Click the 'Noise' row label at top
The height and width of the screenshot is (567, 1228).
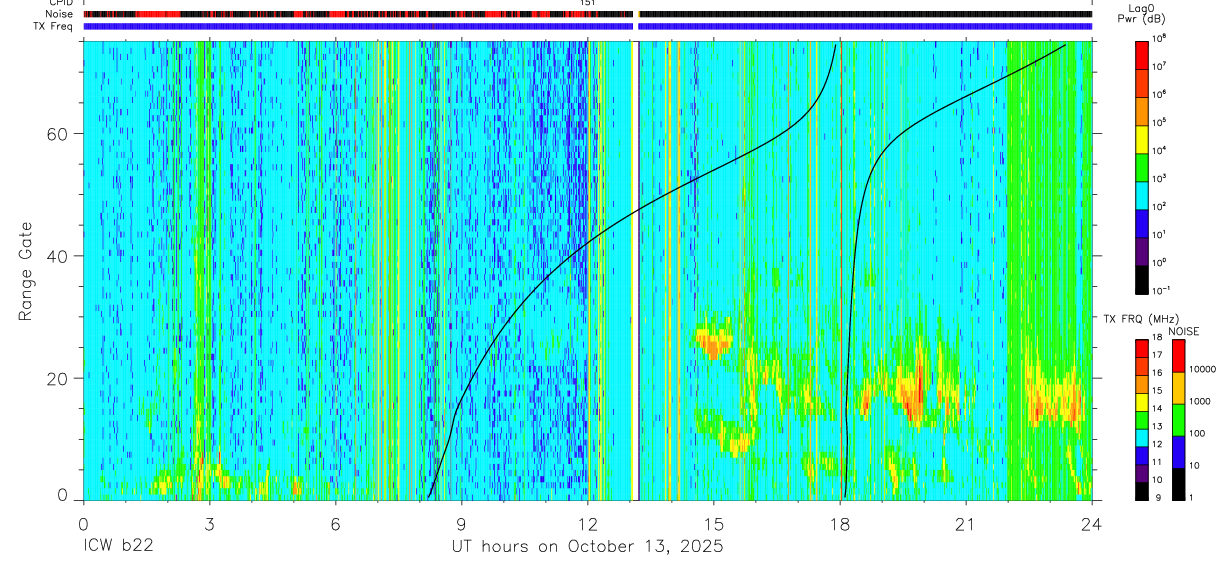pos(59,14)
